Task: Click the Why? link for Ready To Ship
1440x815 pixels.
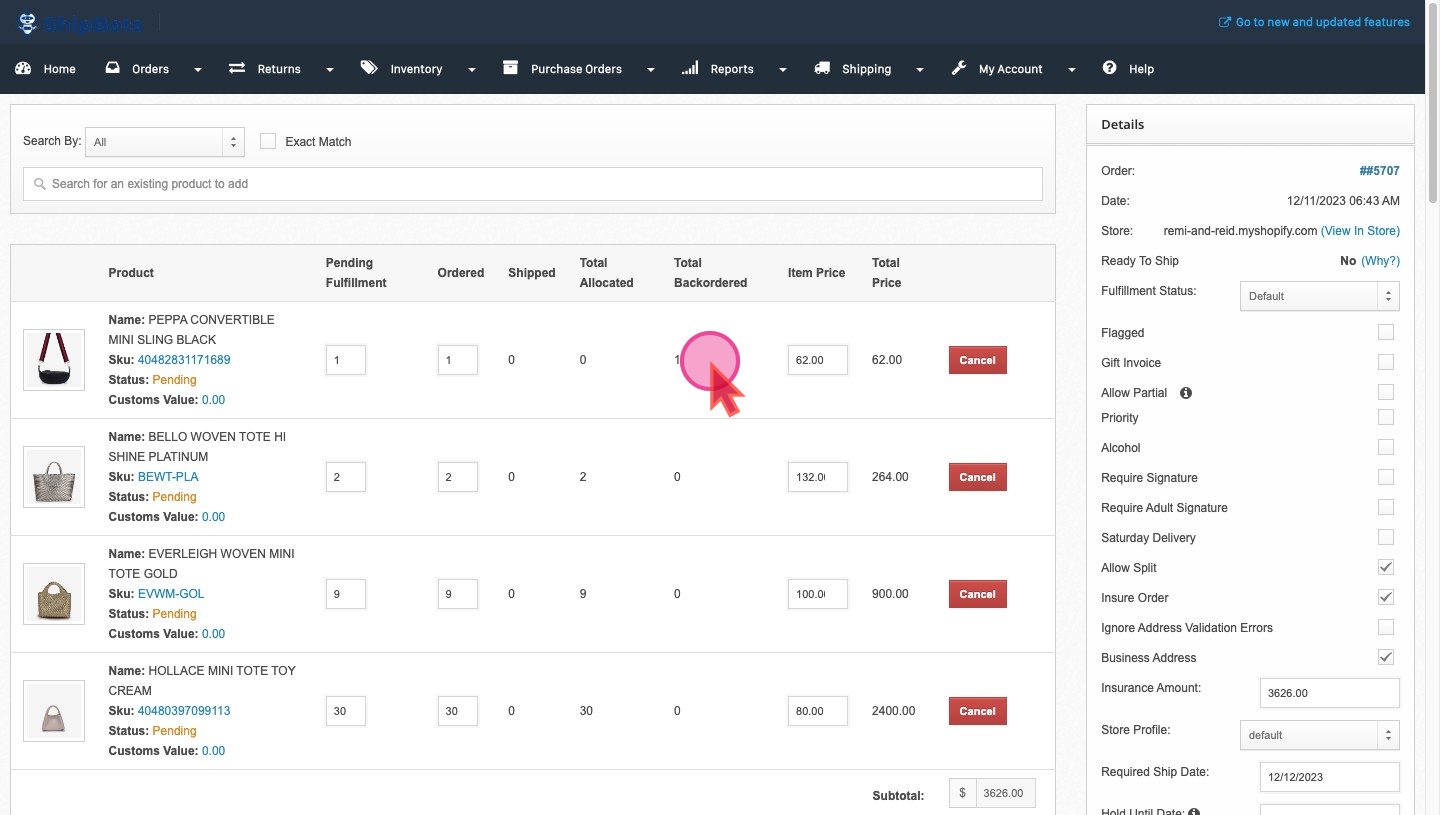Action: click(x=1380, y=261)
